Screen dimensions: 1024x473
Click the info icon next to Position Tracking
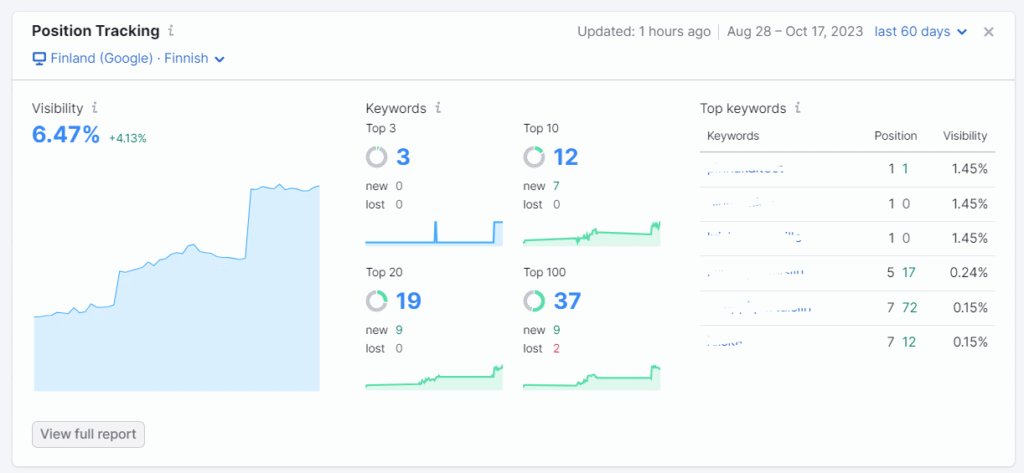(x=171, y=31)
